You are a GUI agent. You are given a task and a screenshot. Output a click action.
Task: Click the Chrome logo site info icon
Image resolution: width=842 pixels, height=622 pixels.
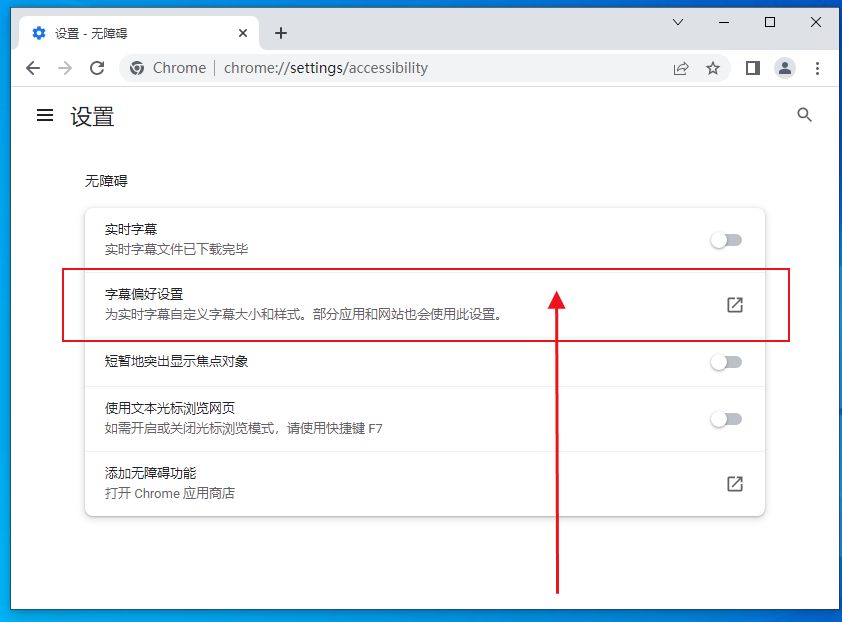point(137,68)
